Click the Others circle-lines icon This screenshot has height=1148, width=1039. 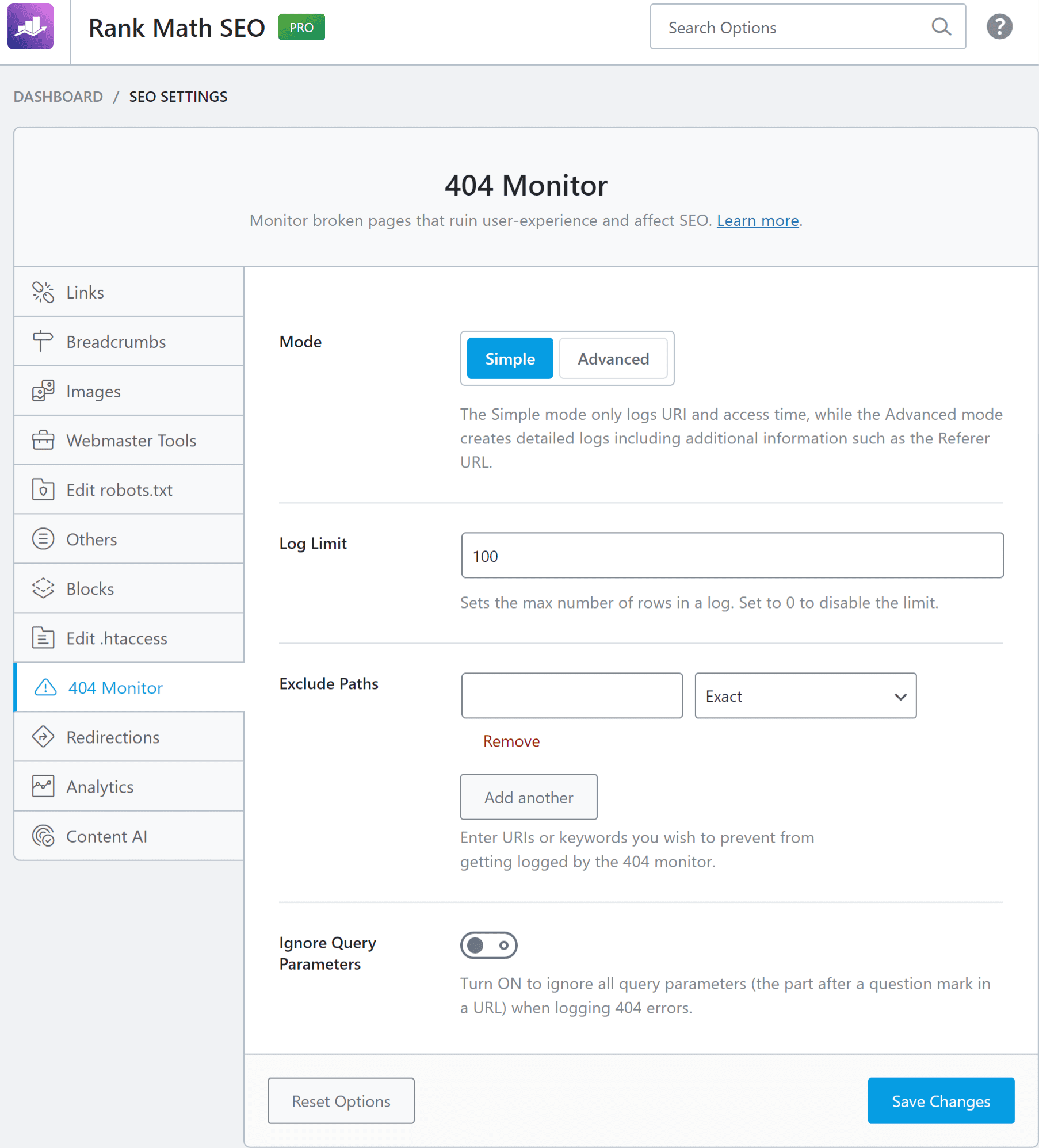[43, 539]
